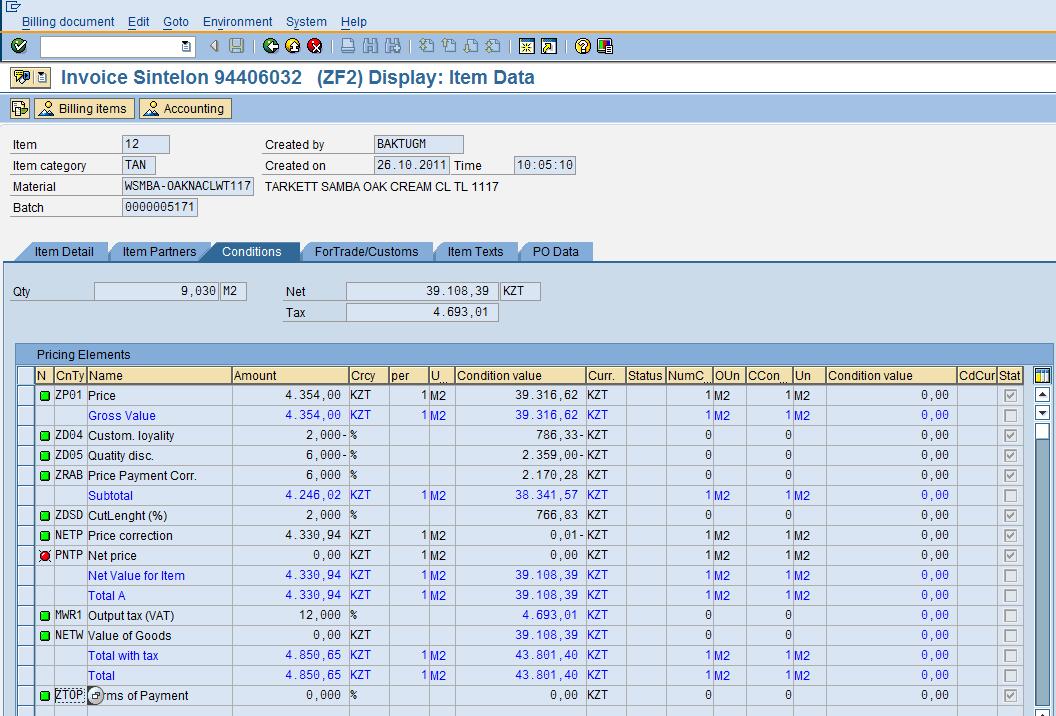Click the SAP window menu icon at top-left

click(x=13, y=7)
